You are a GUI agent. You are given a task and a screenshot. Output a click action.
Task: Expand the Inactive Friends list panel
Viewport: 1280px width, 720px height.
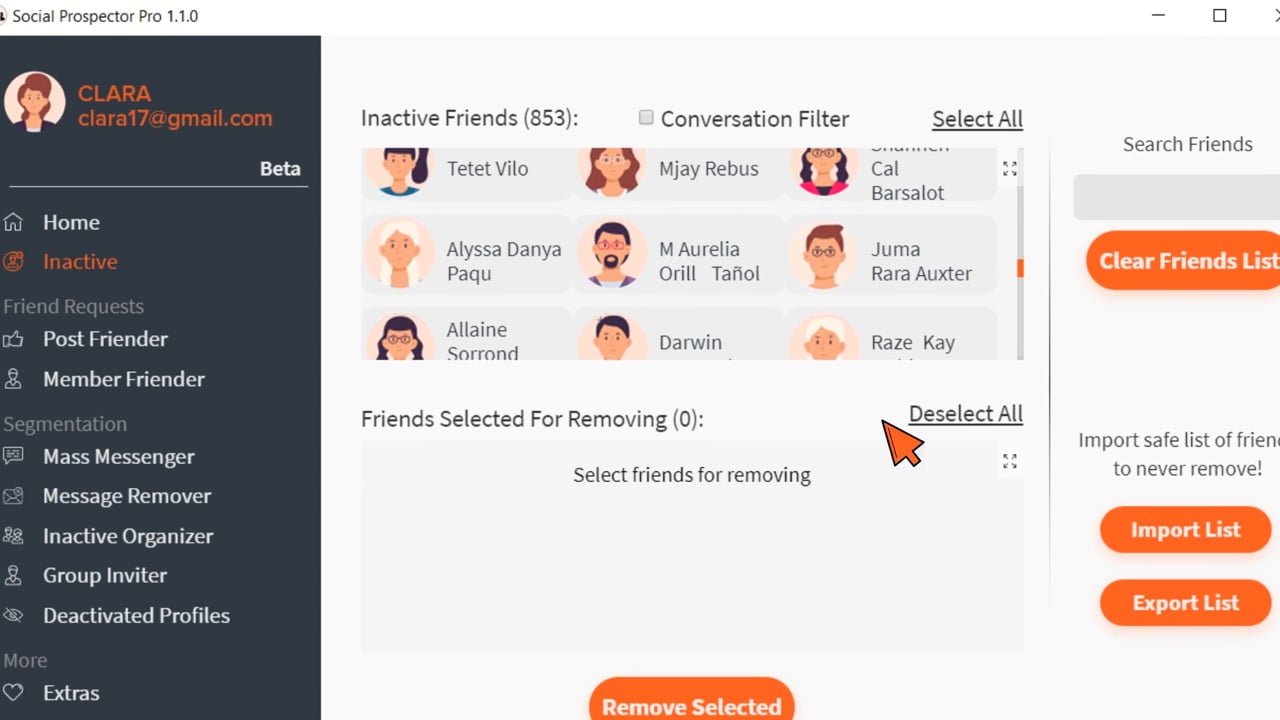[1009, 169]
